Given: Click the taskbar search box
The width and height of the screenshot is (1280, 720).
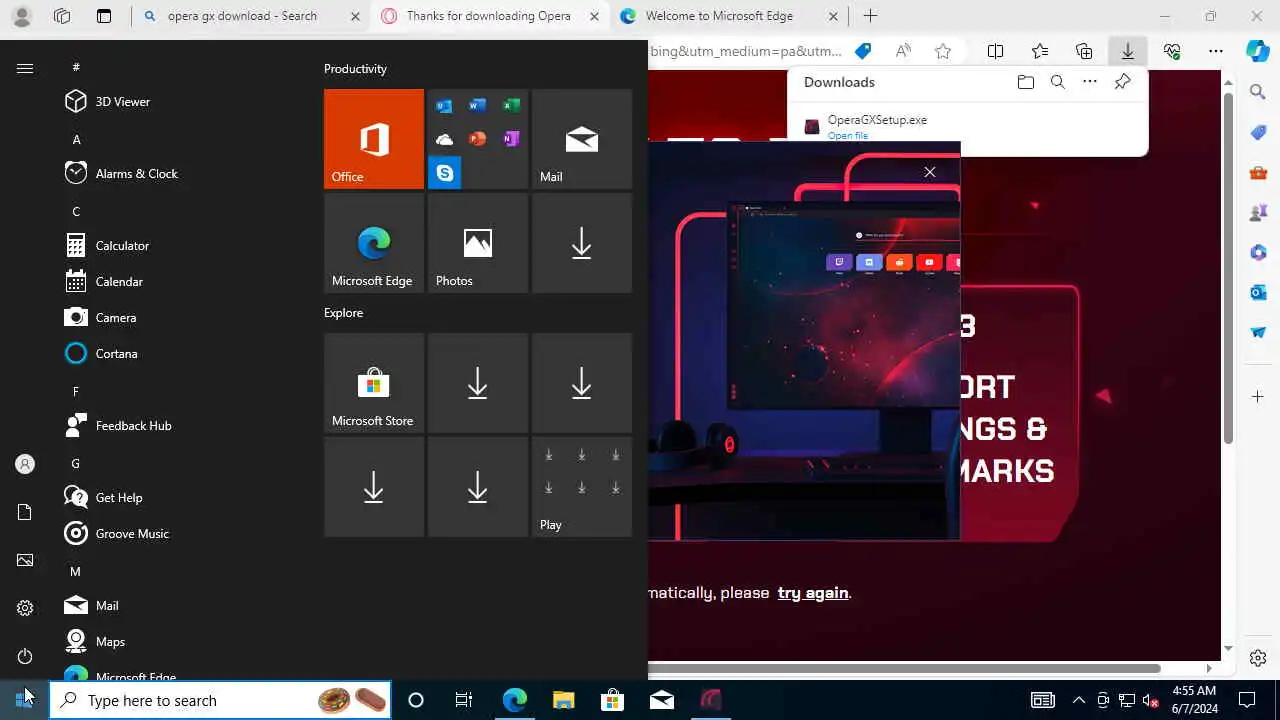Looking at the screenshot, I should [220, 700].
